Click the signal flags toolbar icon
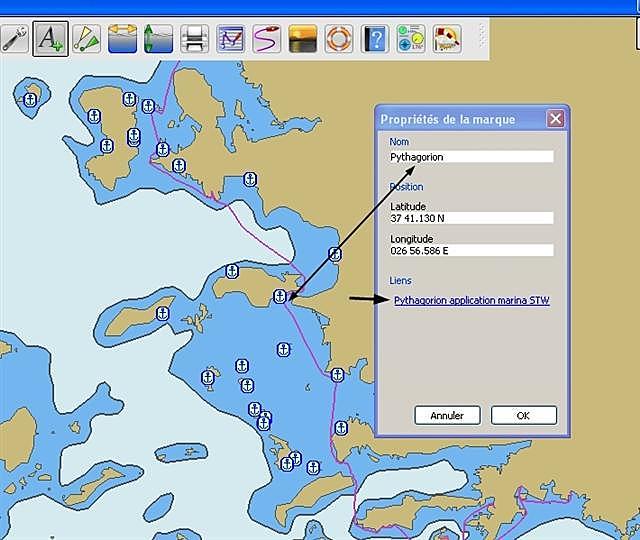 point(447,39)
